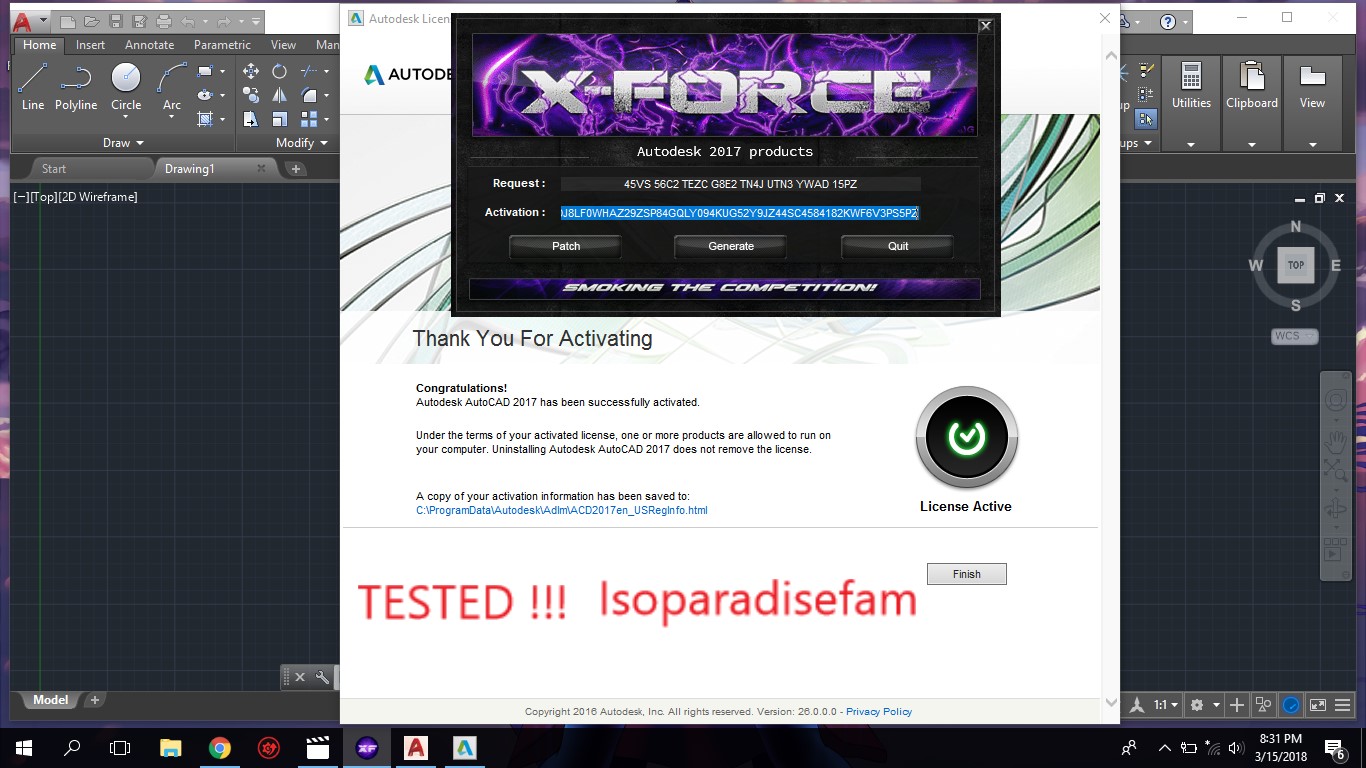This screenshot has width=1366, height=768.
Task: Toggle the ViewCube TOP face
Action: pos(1296,265)
